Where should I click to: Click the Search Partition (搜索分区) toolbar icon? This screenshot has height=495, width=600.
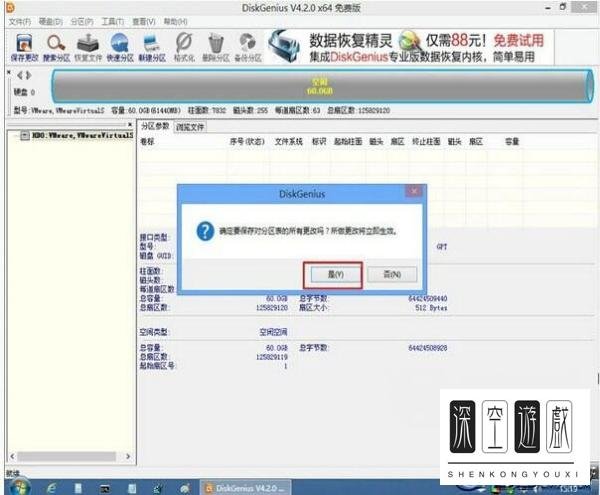56,48
